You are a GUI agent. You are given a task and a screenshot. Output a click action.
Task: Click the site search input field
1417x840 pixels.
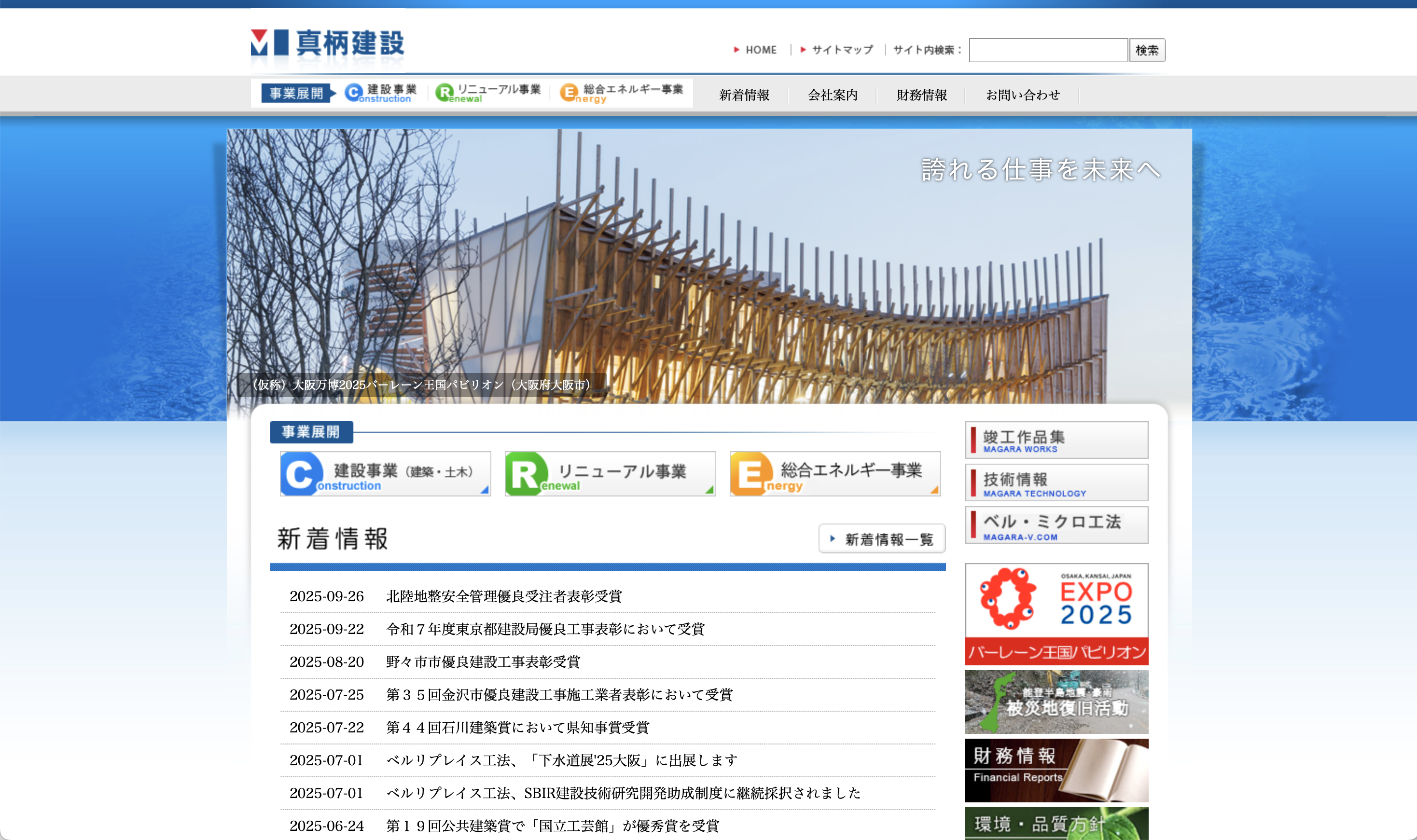coord(1048,50)
